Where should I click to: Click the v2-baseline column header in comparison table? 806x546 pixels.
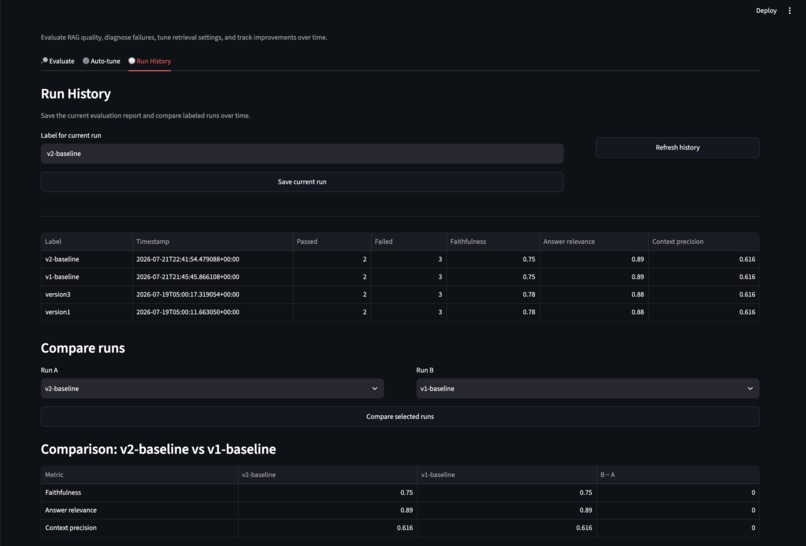click(x=327, y=475)
